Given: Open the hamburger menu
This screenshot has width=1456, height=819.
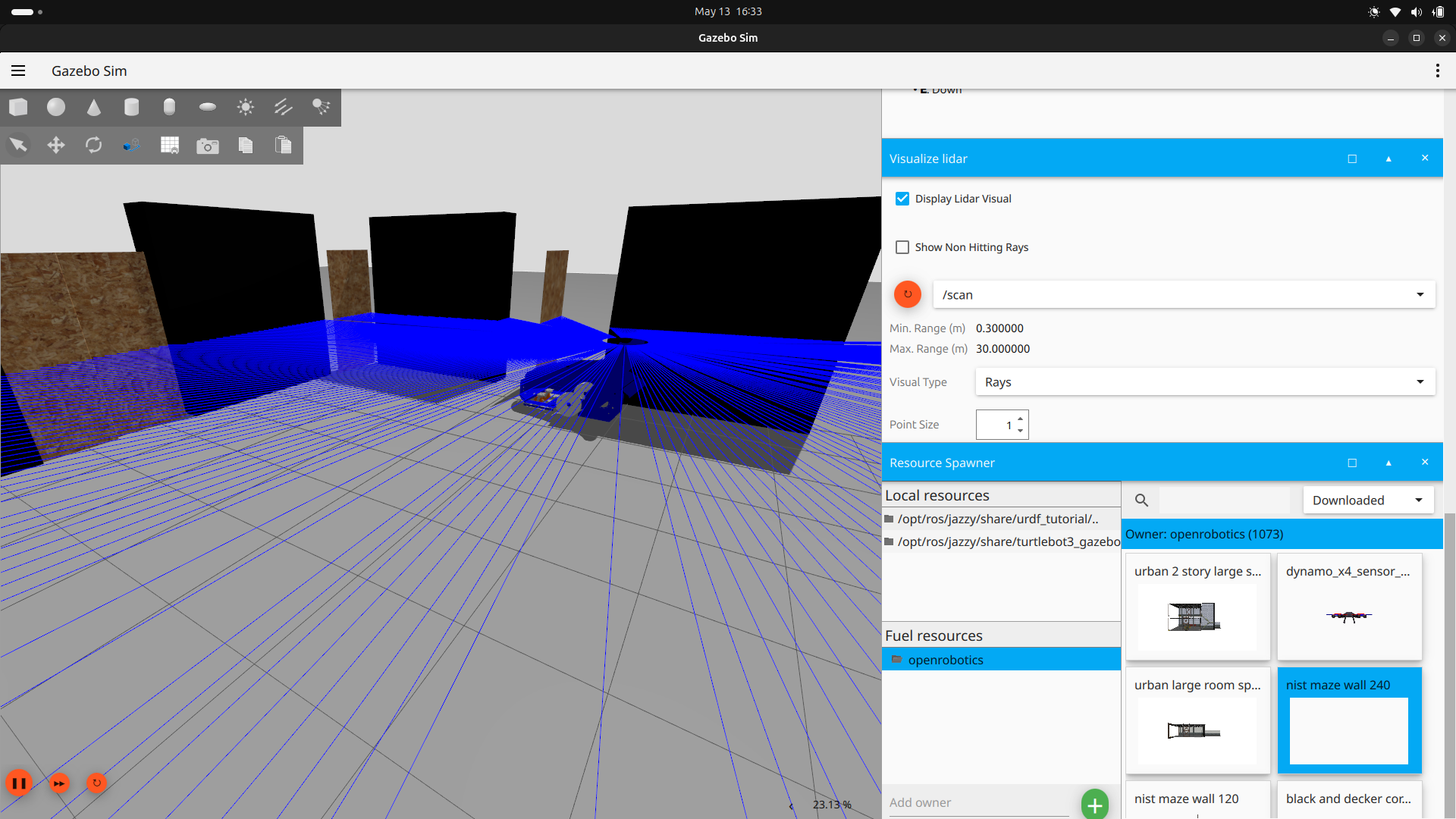Looking at the screenshot, I should point(18,71).
